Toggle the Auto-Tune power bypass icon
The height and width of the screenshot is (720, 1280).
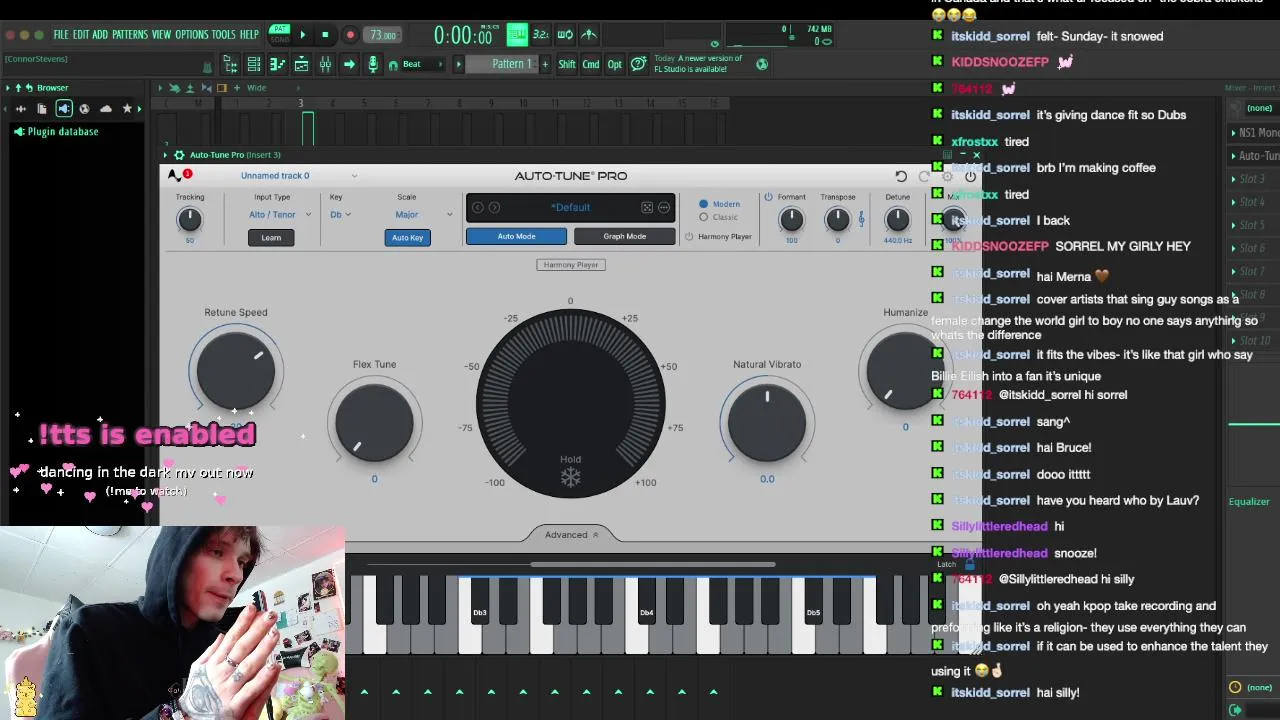tap(970, 176)
